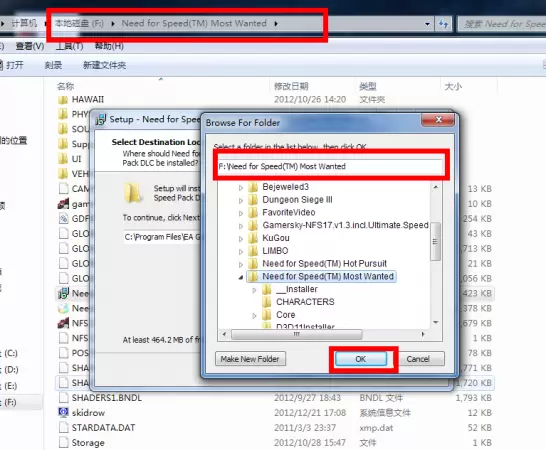Open the 查看(V) menu
The height and width of the screenshot is (450, 546).
30,46
